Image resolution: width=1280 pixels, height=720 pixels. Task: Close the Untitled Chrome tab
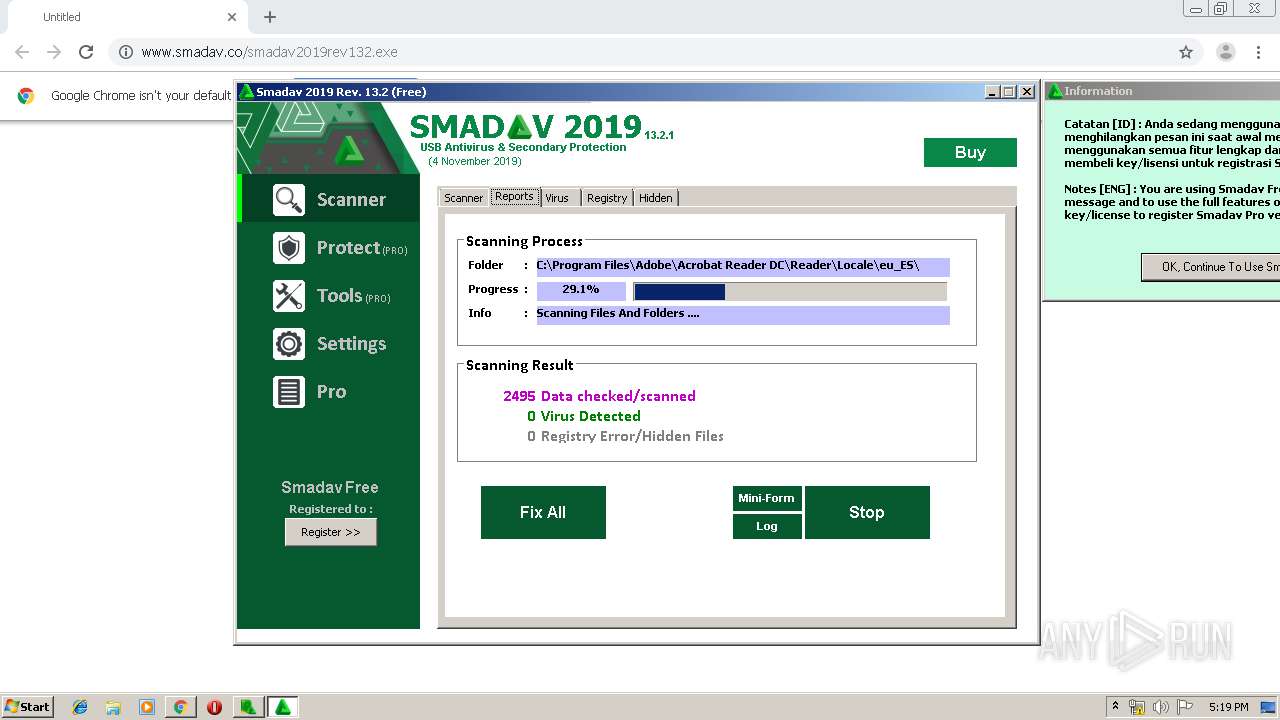[x=232, y=17]
